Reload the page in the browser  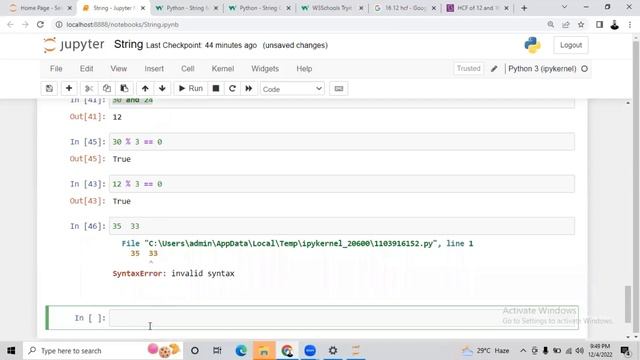click(40, 24)
